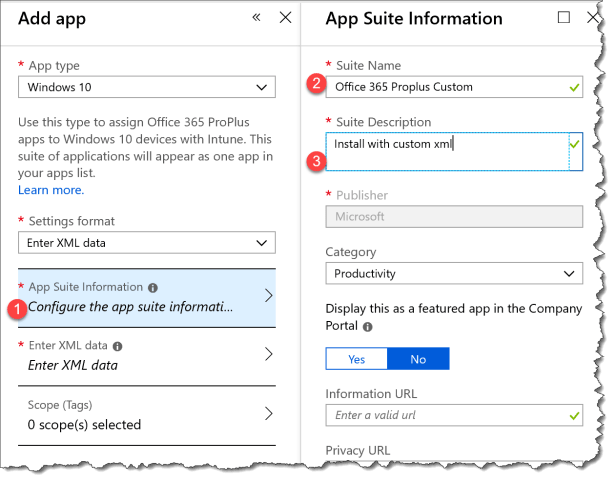Click the '0 scope(s) selected' text
The image size is (616, 481).
pos(84,425)
